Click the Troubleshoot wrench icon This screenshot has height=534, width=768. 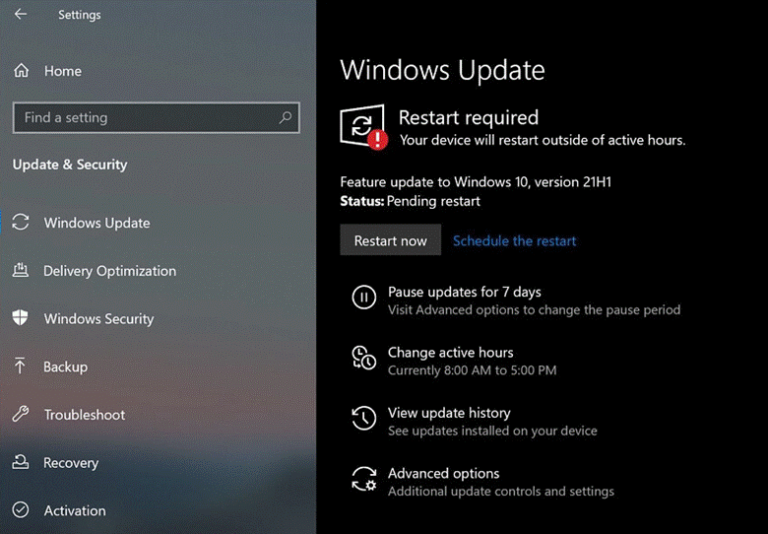tap(21, 414)
